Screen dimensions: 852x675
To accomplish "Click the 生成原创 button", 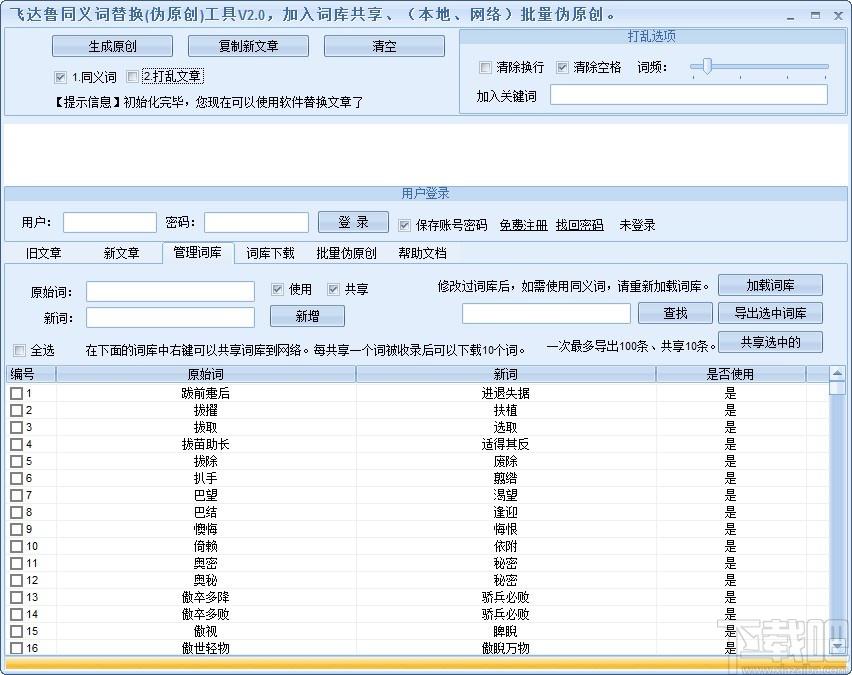I will pyautogui.click(x=112, y=46).
